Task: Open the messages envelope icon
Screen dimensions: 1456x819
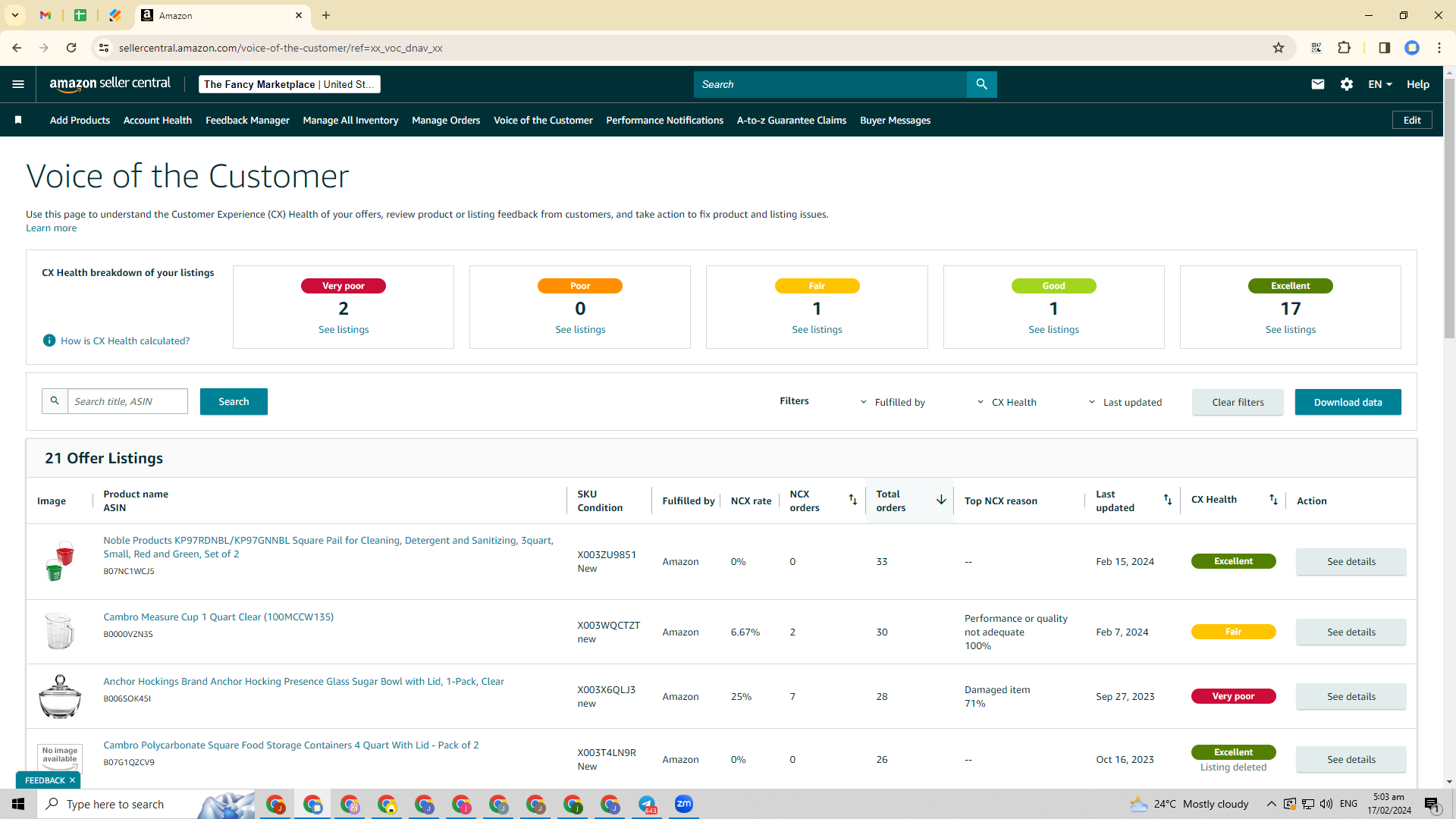Action: click(1318, 84)
